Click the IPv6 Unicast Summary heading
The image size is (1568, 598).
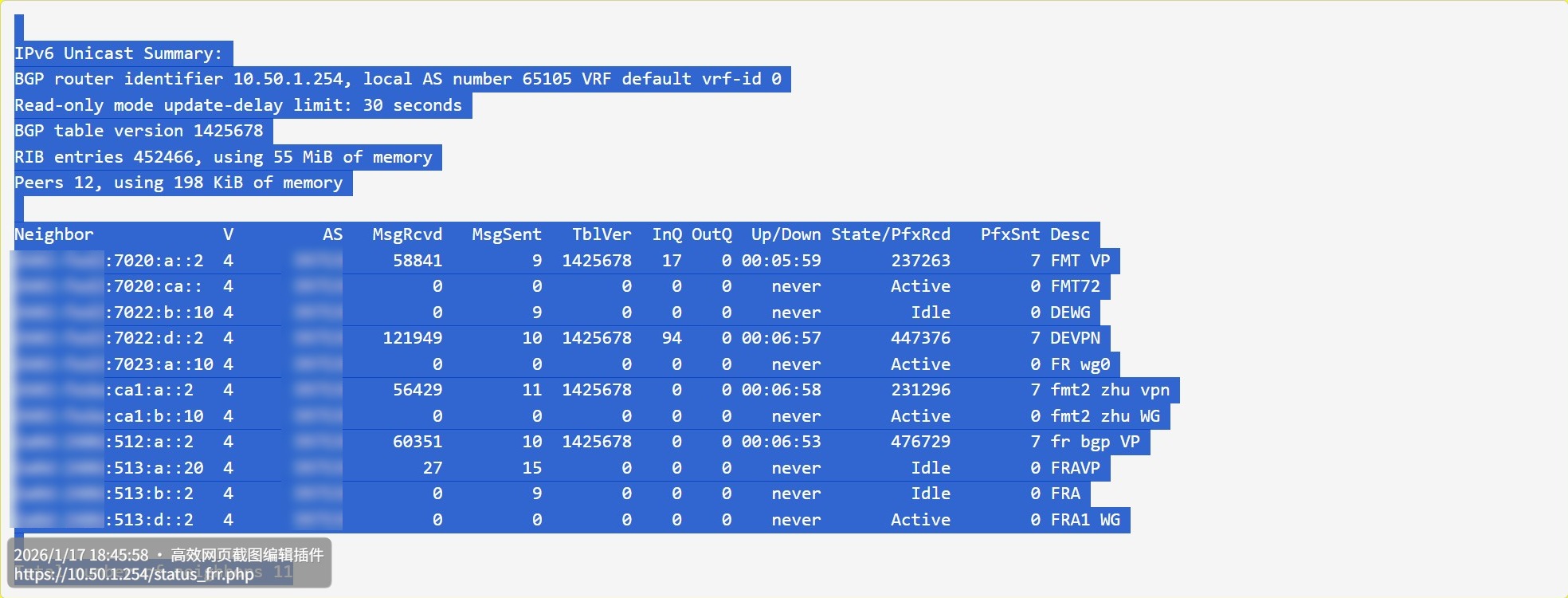coord(118,53)
